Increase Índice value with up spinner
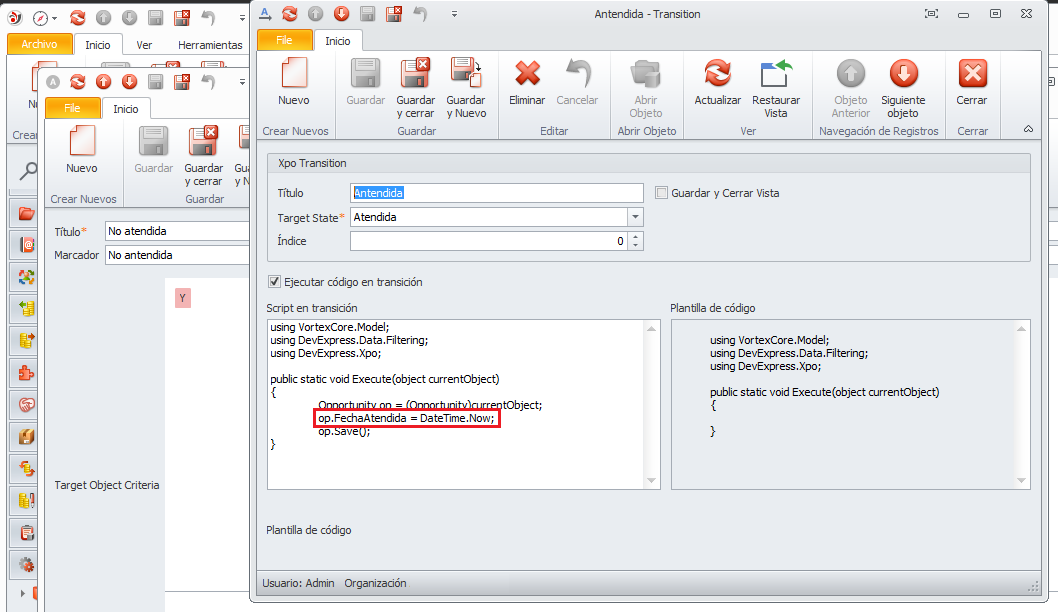Viewport: 1058px width, 612px height. [637, 237]
